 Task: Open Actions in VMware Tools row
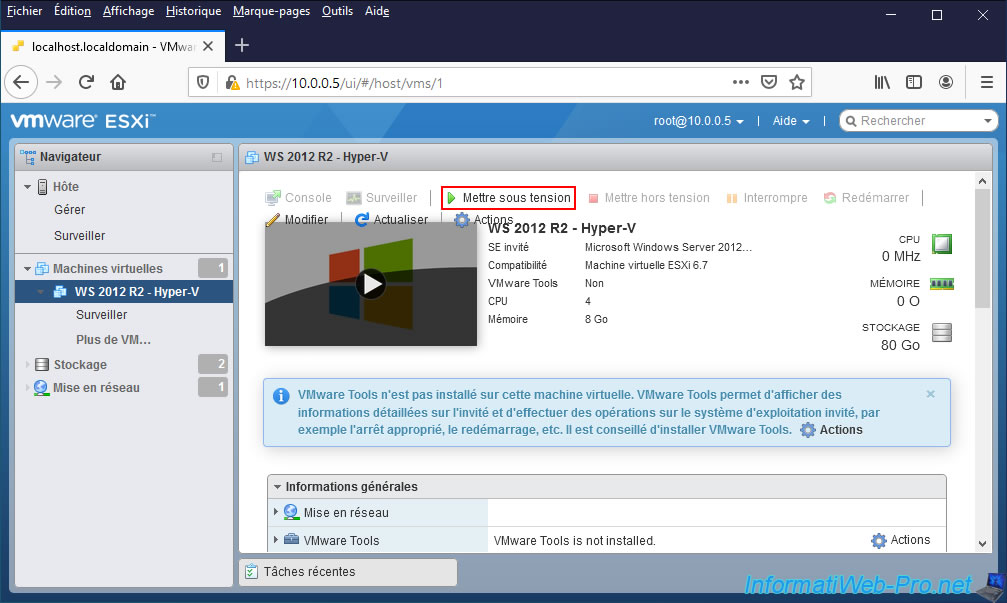(900, 540)
